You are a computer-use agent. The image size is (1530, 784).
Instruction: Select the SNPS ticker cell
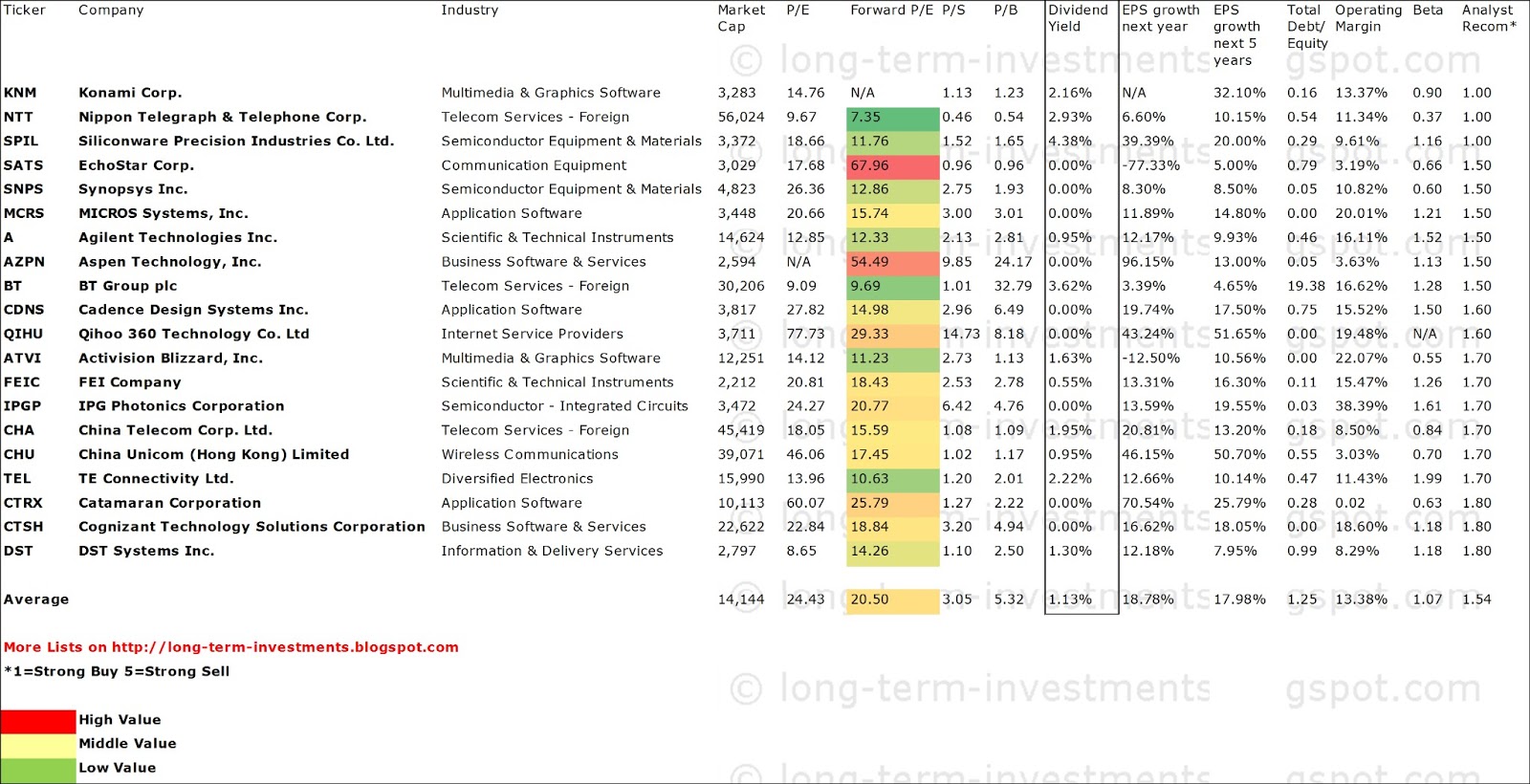click(x=23, y=189)
